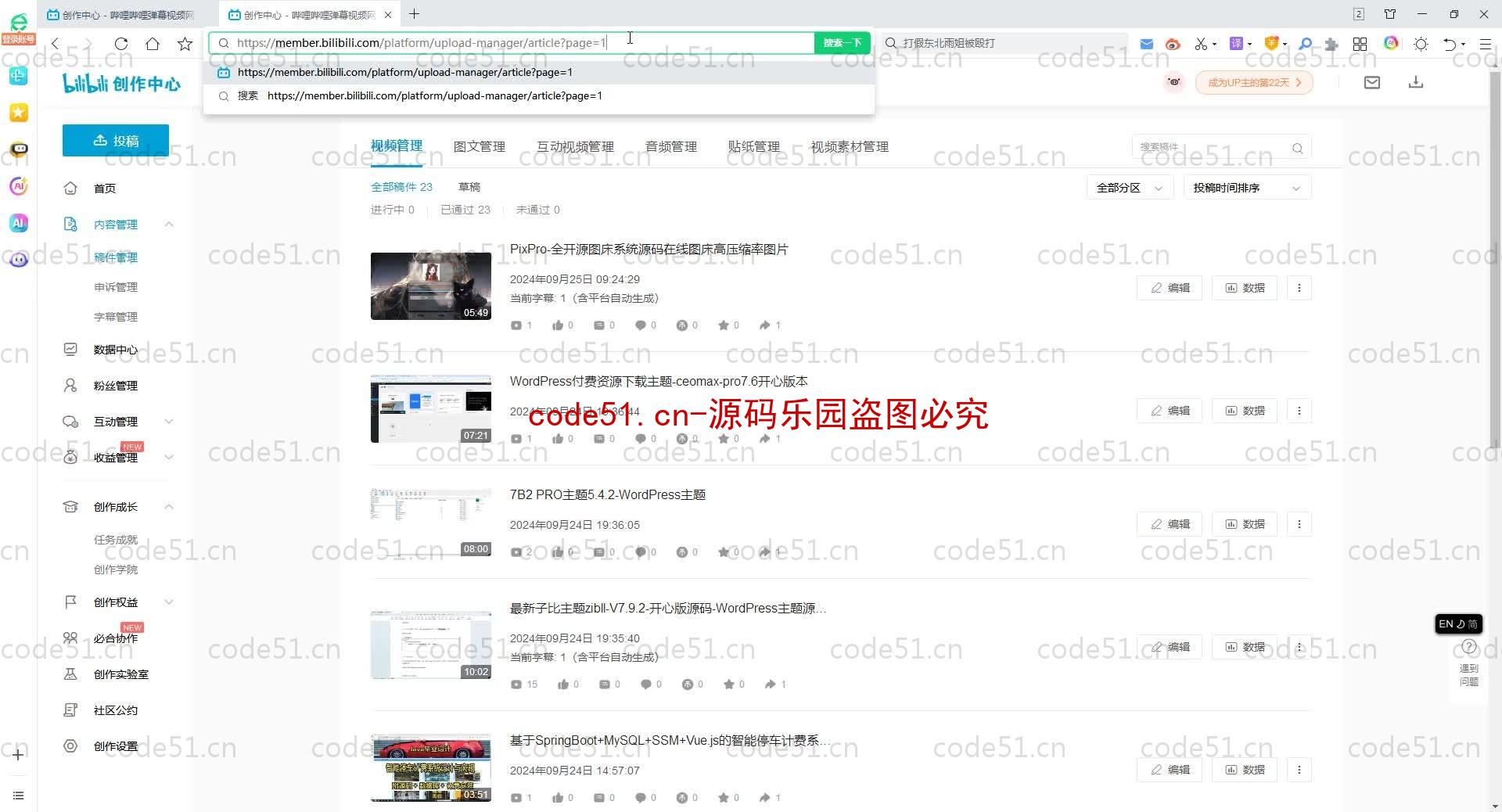This screenshot has height=812, width=1502.
Task: Open the help question mark icon
Action: tap(1469, 647)
